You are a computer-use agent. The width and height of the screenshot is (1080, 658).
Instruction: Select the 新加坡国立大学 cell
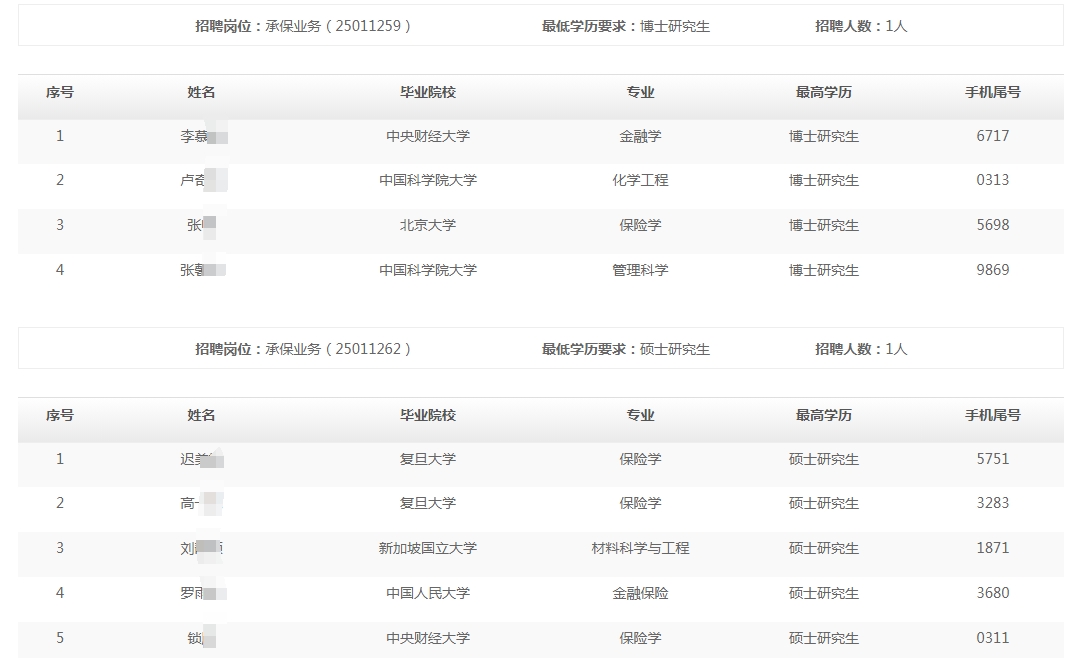click(x=428, y=548)
